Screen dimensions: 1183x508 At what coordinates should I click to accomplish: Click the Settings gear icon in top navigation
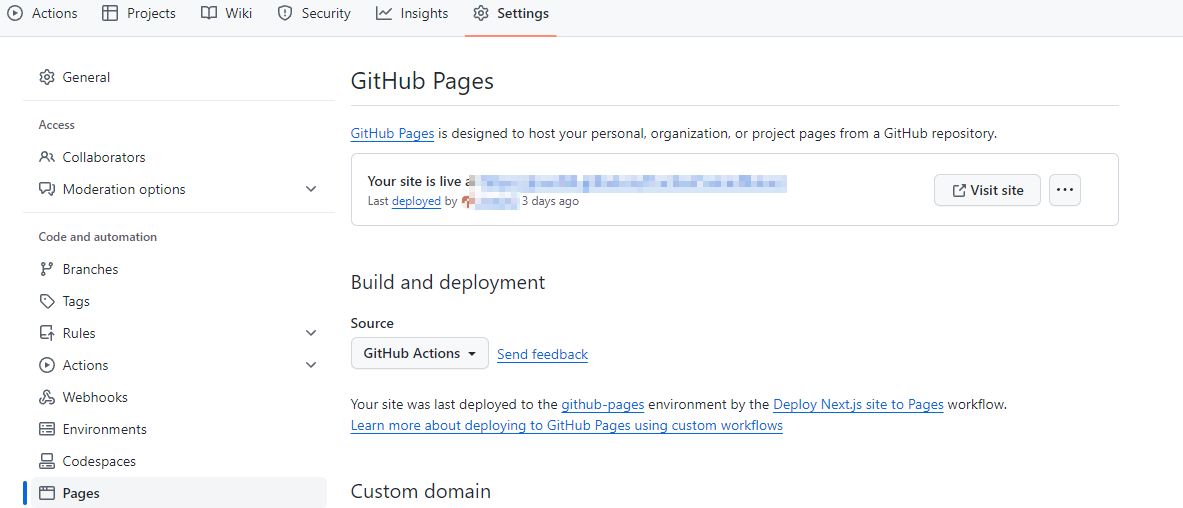click(481, 14)
